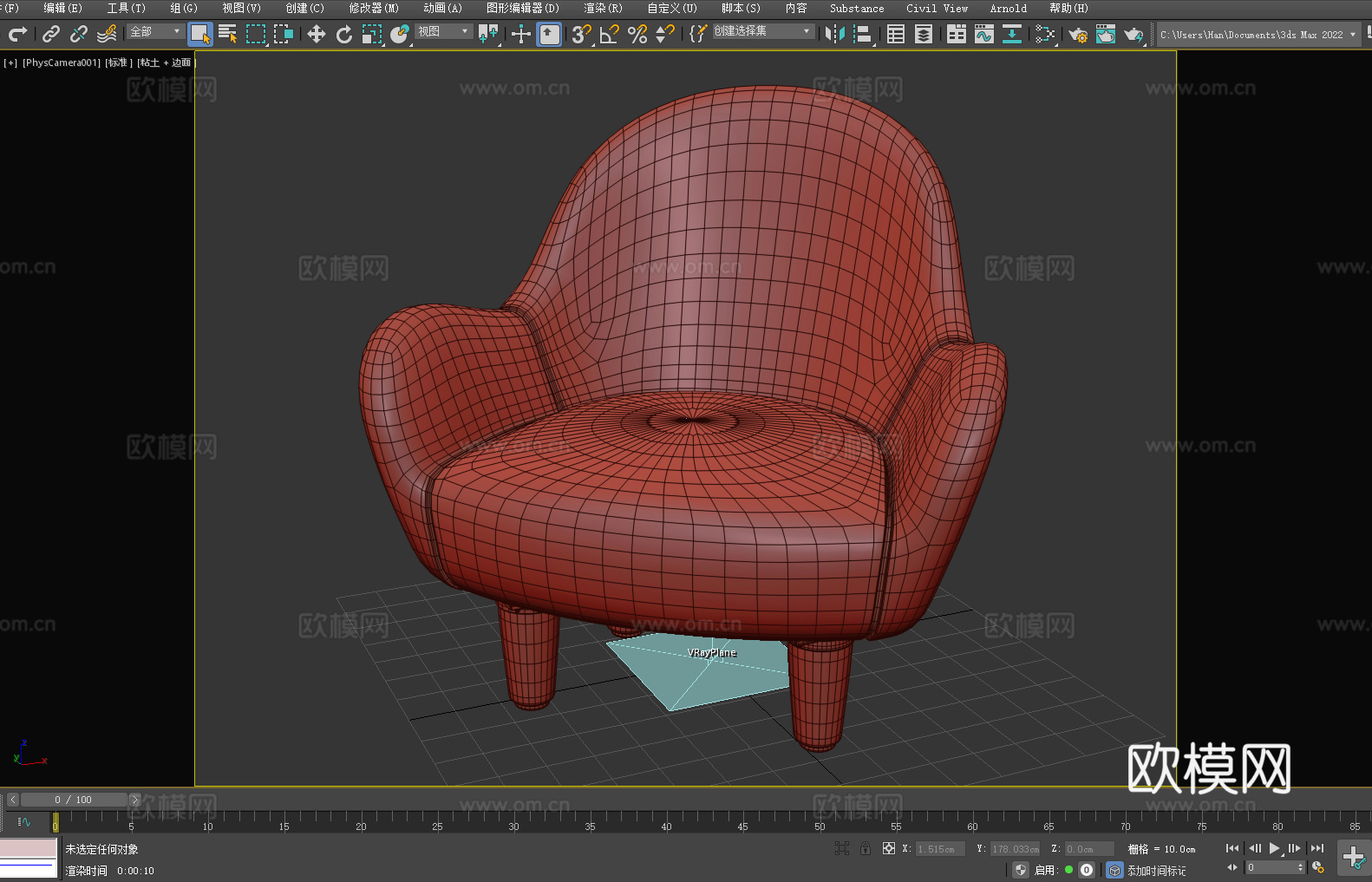Open the 修改器(M) menu
The image size is (1372, 882).
pos(374,8)
